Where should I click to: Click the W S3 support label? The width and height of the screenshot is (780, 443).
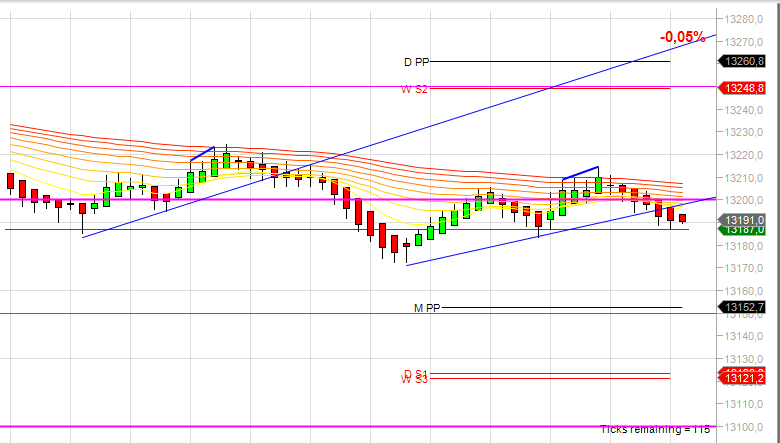tap(414, 379)
